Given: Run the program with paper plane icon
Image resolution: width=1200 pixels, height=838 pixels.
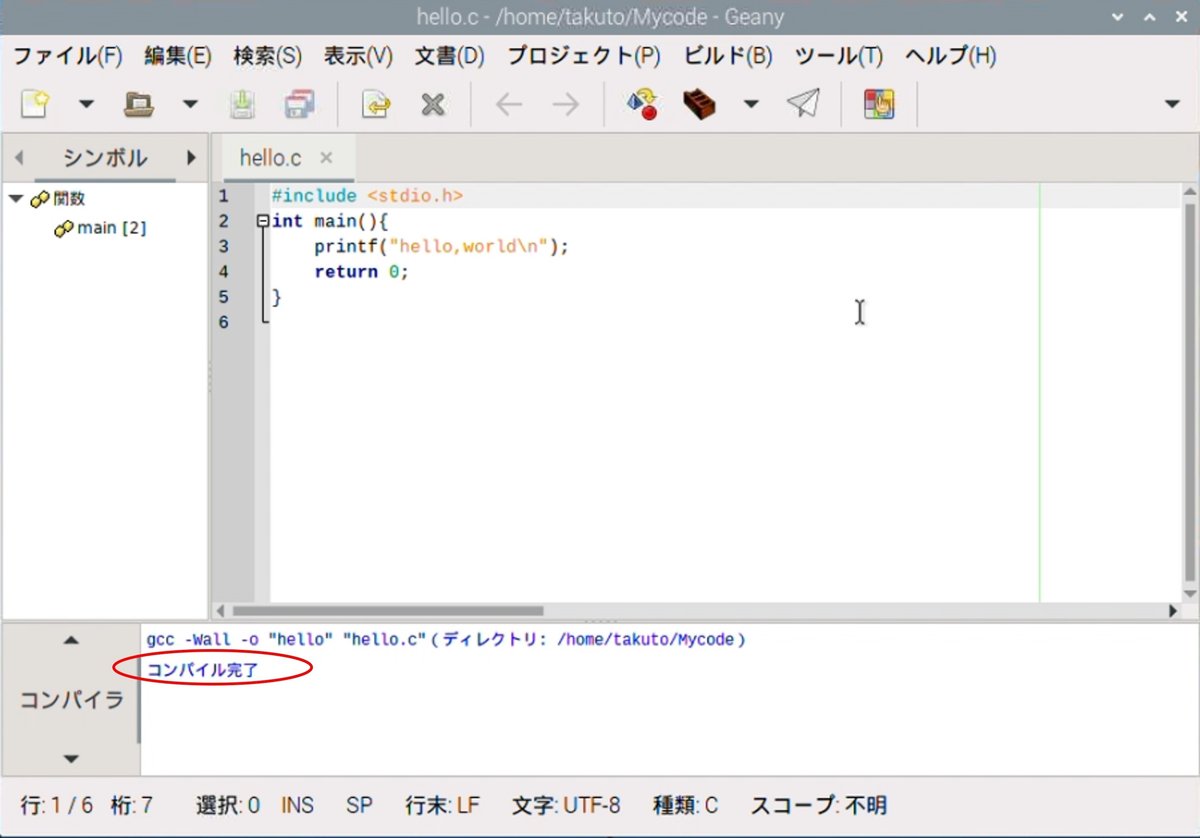Looking at the screenshot, I should tap(803, 104).
